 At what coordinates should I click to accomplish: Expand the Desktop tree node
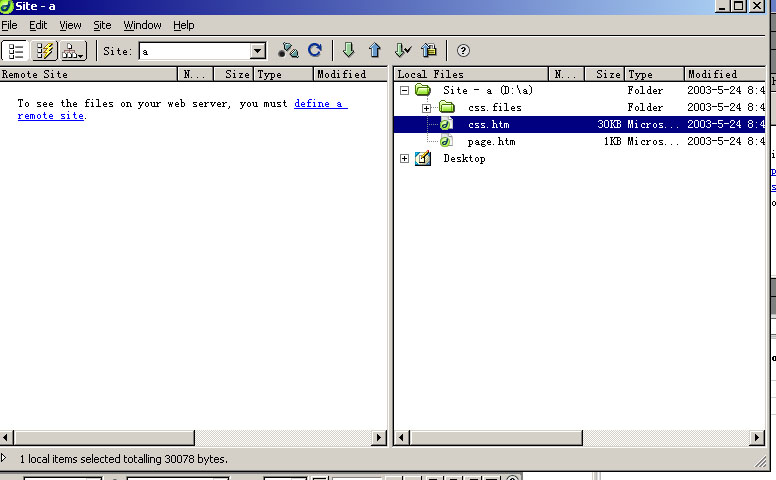404,158
